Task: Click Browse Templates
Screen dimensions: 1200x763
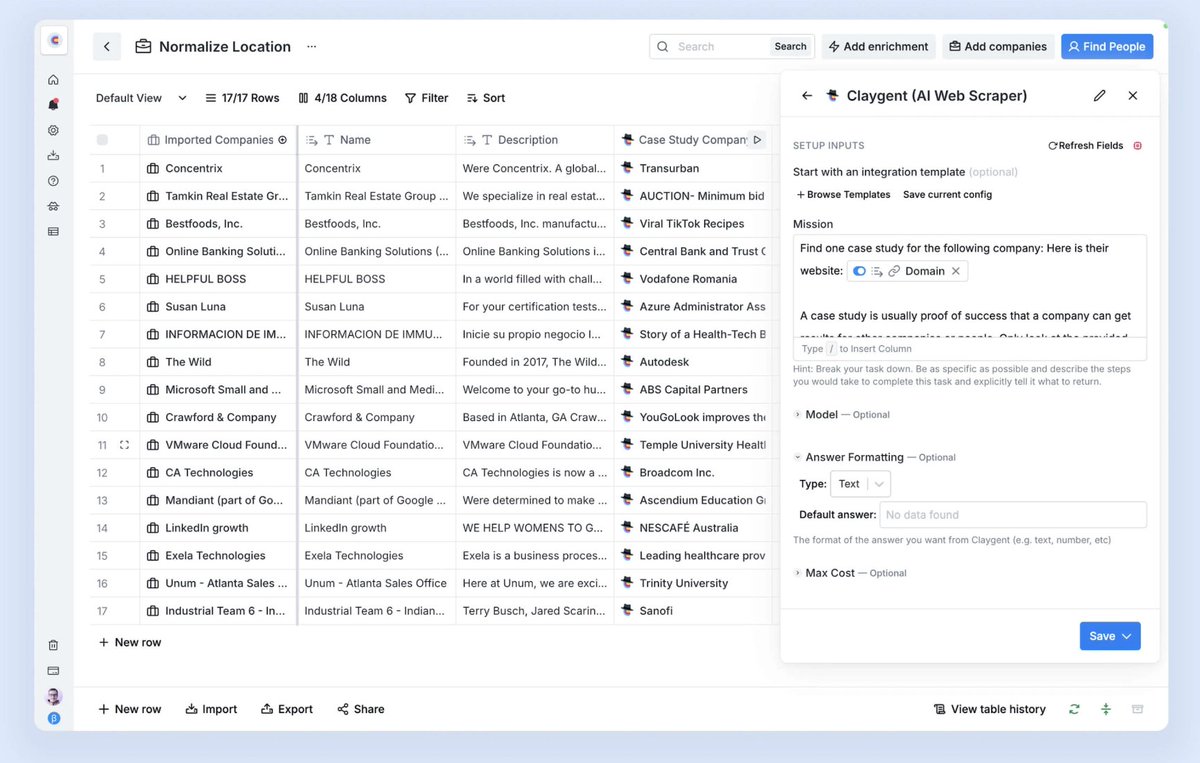Action: coord(843,195)
